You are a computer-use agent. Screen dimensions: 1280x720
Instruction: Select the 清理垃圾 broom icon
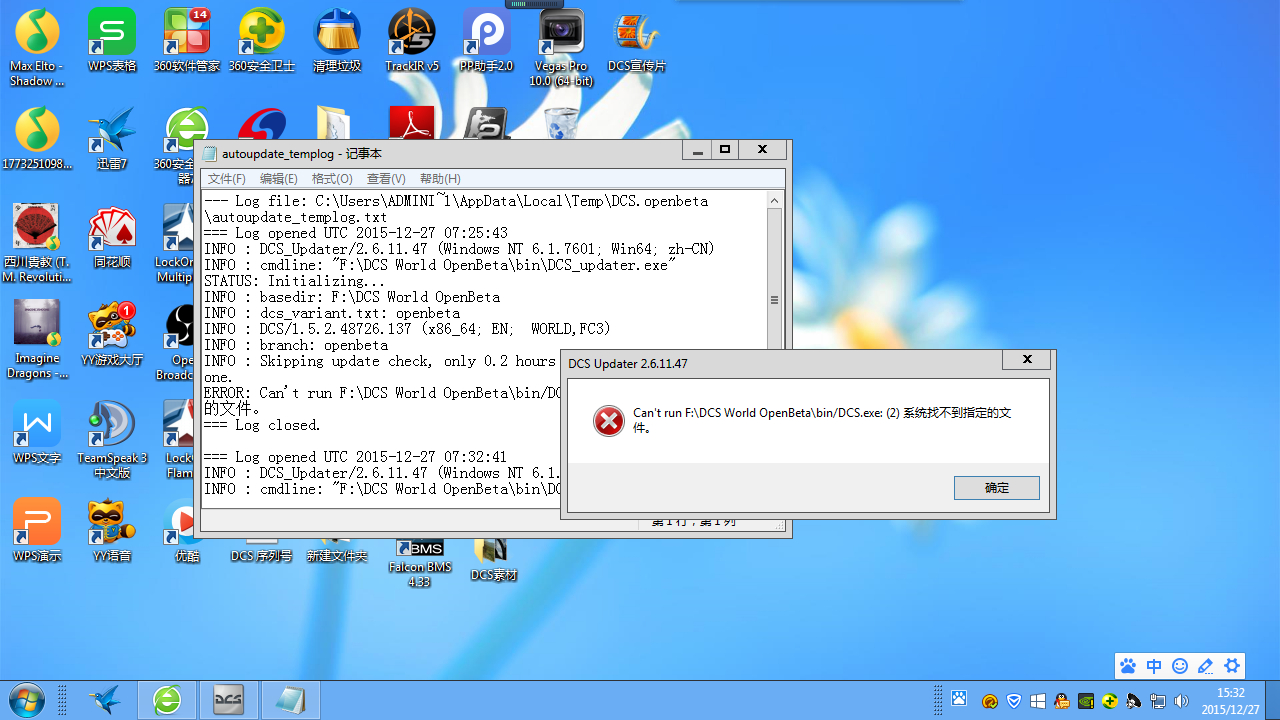point(337,40)
